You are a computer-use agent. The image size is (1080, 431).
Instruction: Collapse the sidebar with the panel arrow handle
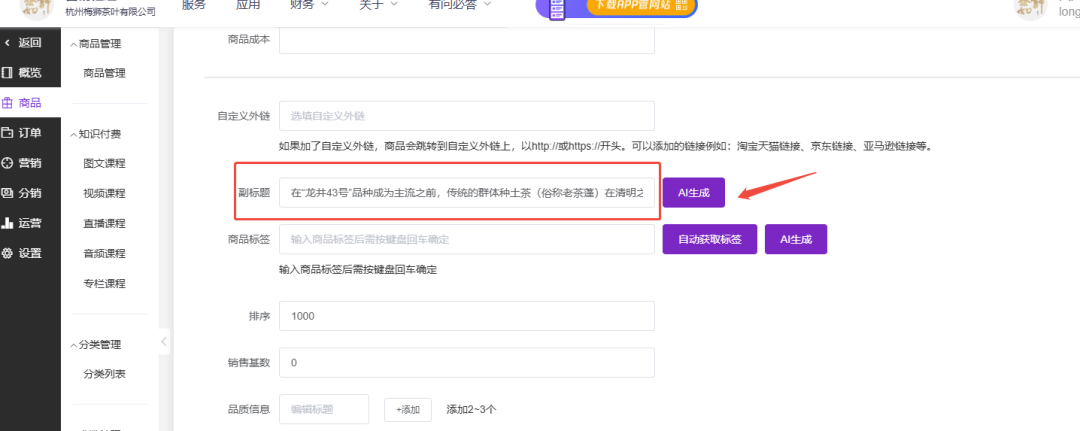tap(164, 342)
